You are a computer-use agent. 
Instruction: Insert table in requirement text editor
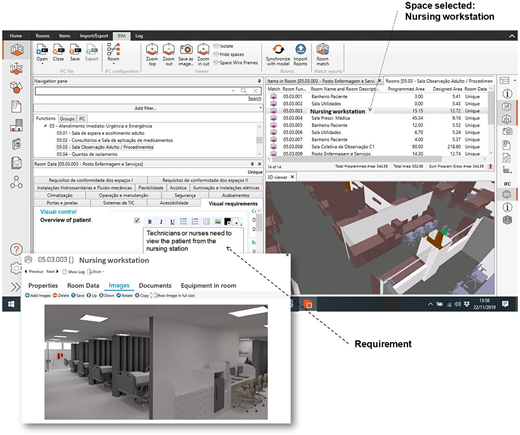click(x=206, y=222)
